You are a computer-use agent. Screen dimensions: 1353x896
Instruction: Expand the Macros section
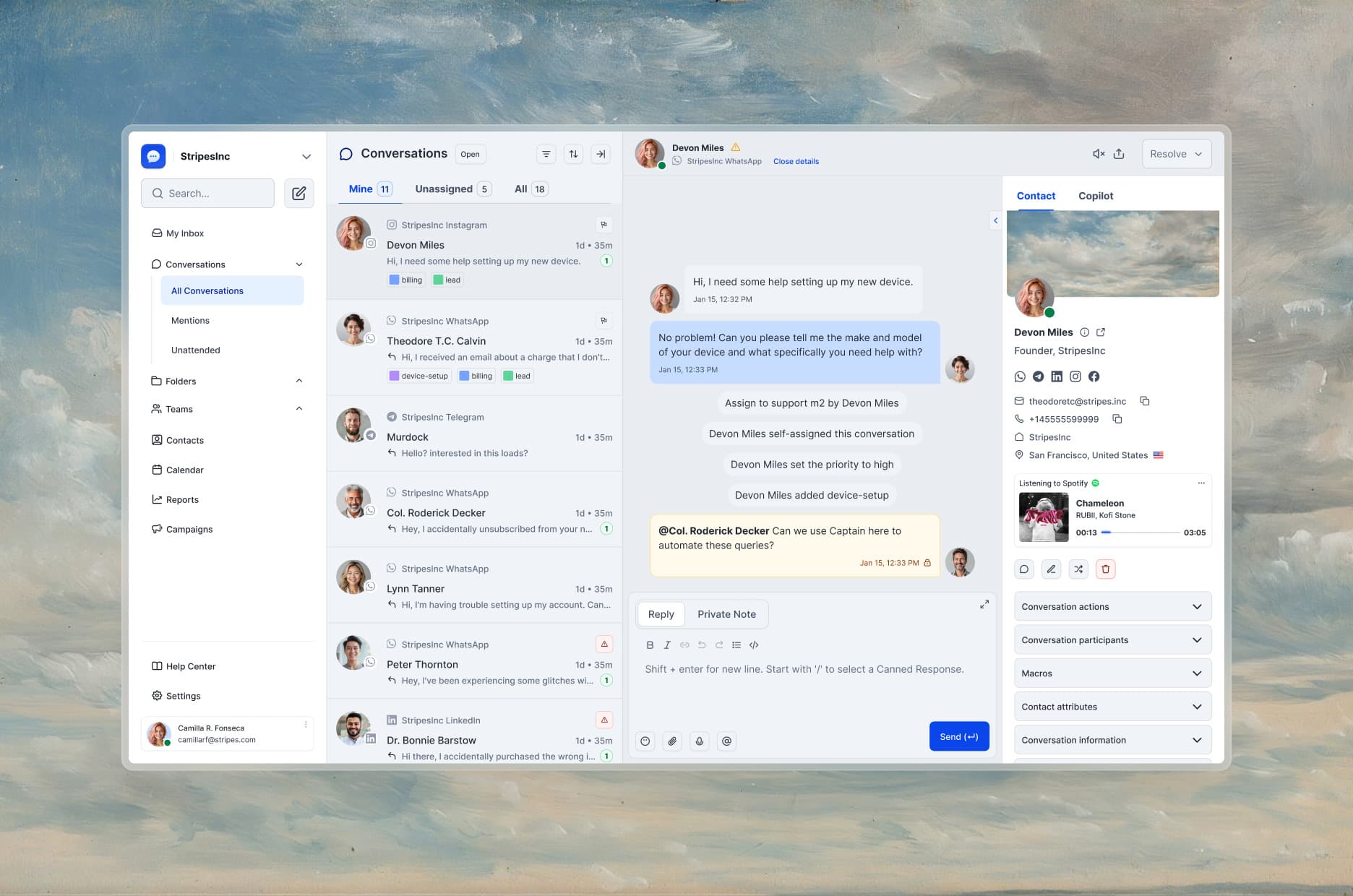[x=1112, y=673]
